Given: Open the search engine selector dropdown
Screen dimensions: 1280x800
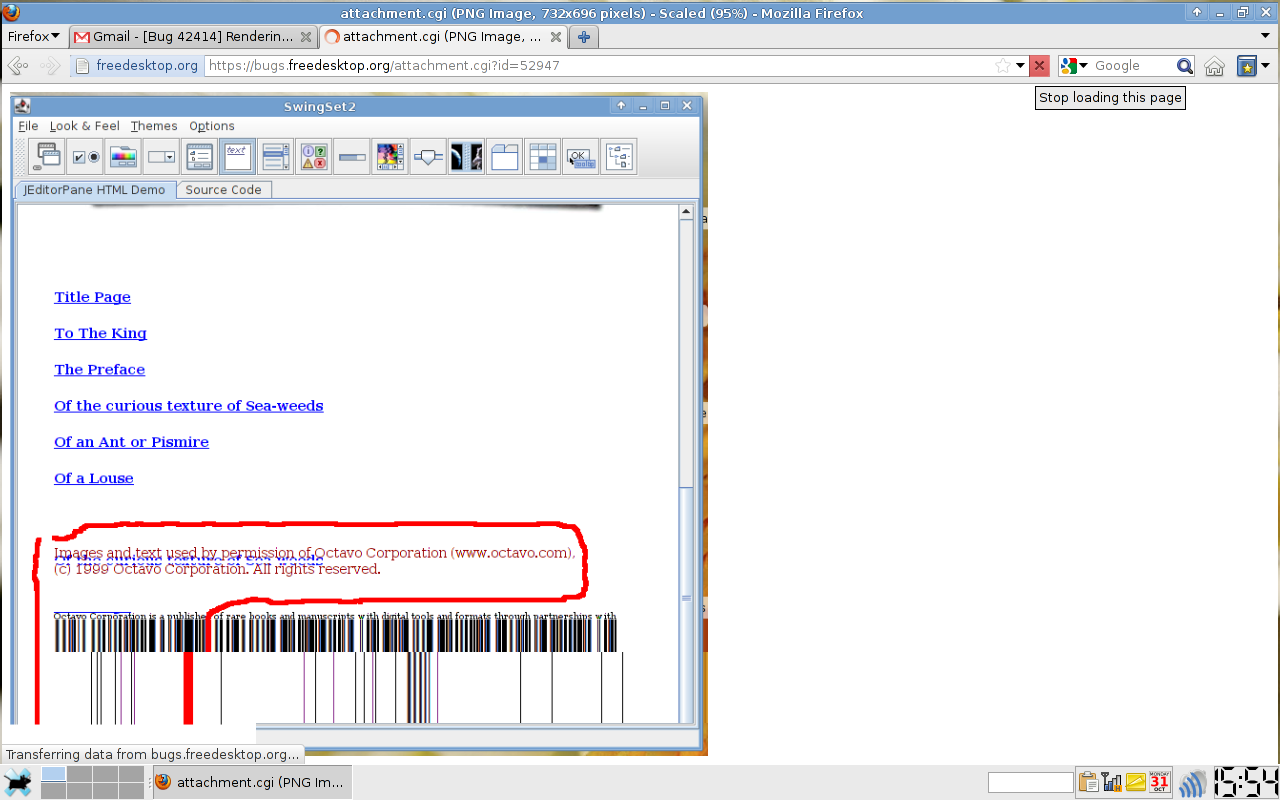Looking at the screenshot, I should point(1074,66).
